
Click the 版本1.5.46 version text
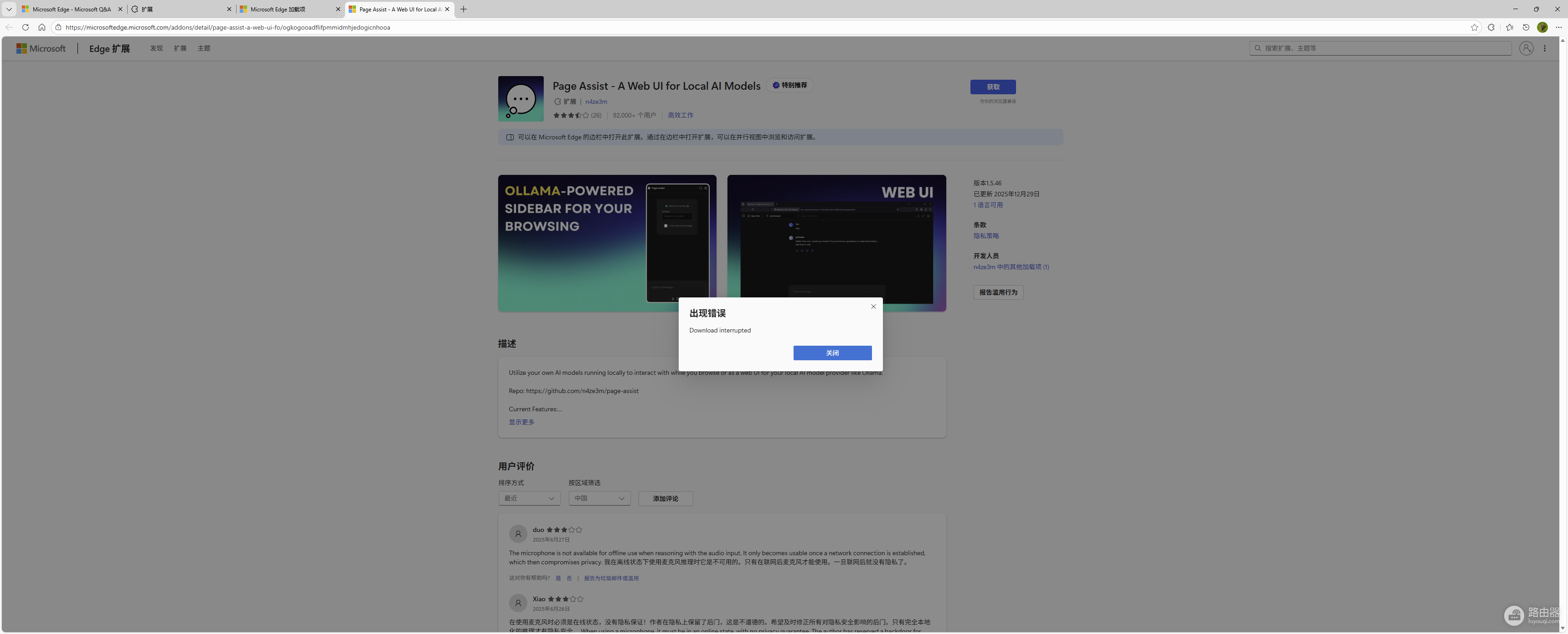[987, 183]
